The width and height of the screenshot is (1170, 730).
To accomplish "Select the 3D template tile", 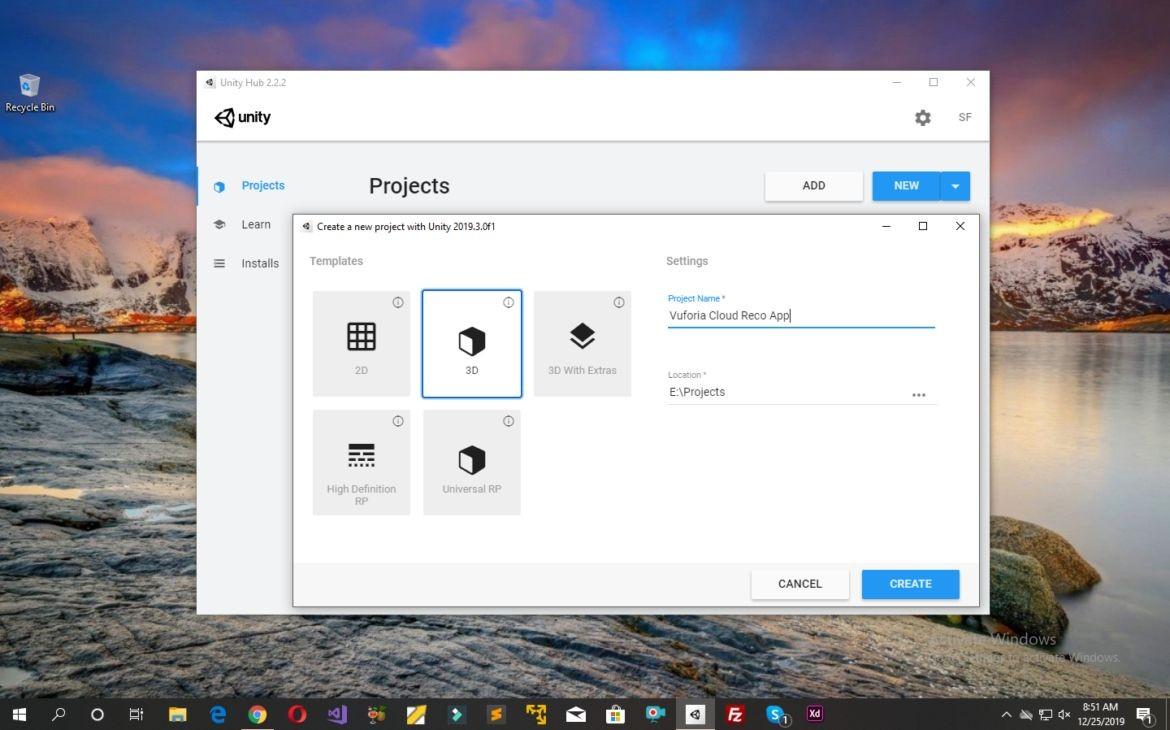I will pyautogui.click(x=472, y=343).
